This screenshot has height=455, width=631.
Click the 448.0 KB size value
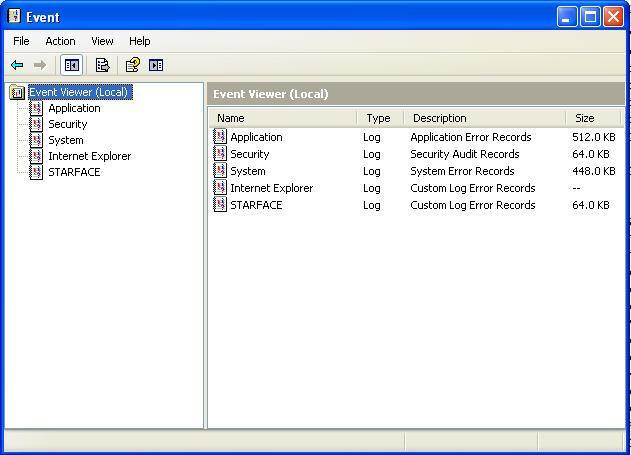tap(594, 171)
